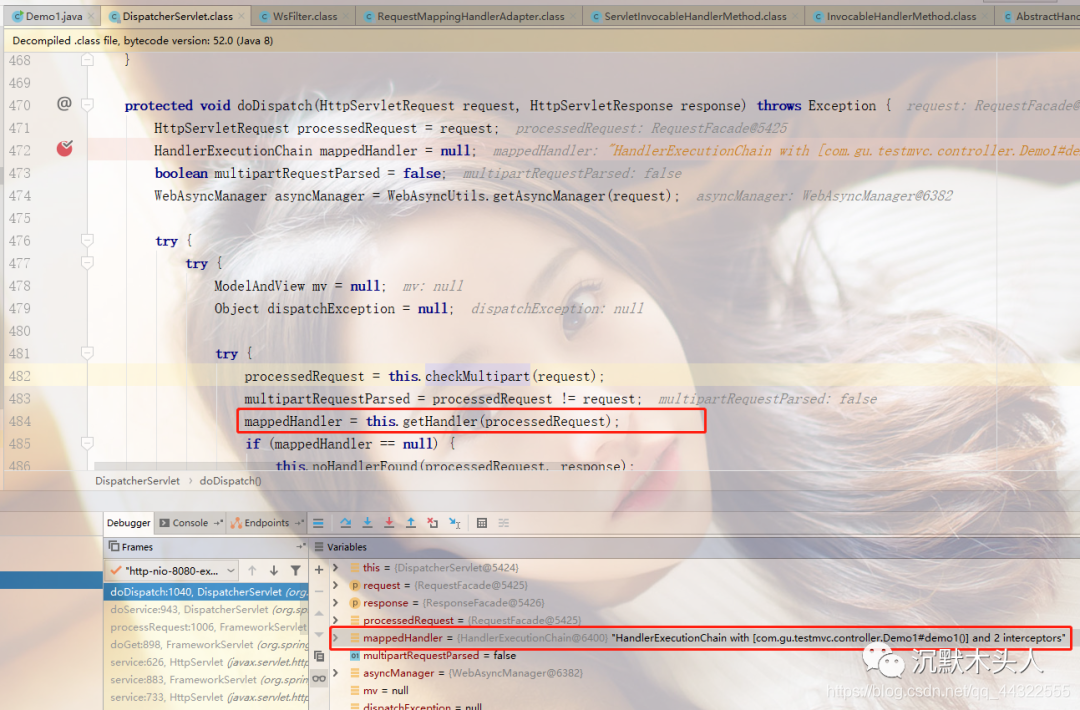Expand the 'asyncManager' variable node
The width and height of the screenshot is (1080, 710).
coord(335,673)
